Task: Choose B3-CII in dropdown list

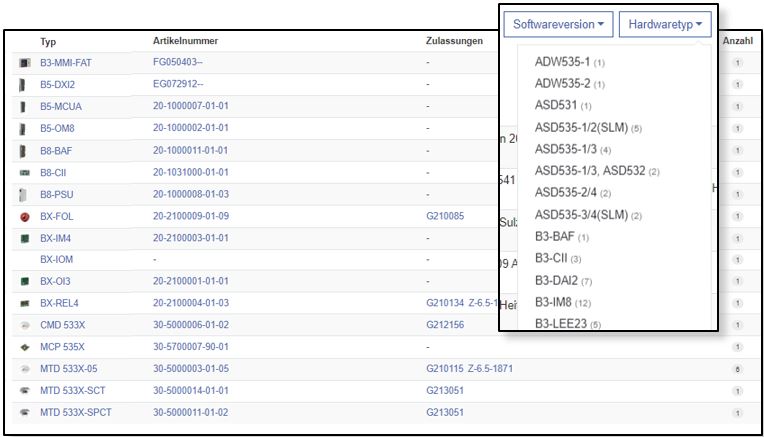Action: pyautogui.click(x=558, y=258)
